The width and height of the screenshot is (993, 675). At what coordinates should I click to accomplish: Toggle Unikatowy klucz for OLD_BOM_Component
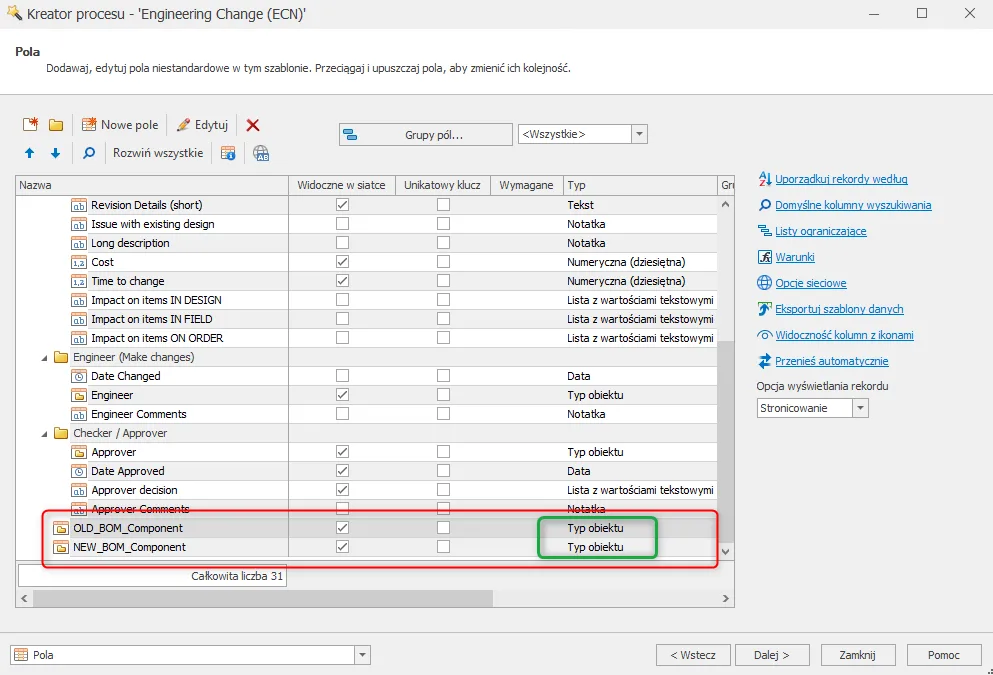(443, 527)
